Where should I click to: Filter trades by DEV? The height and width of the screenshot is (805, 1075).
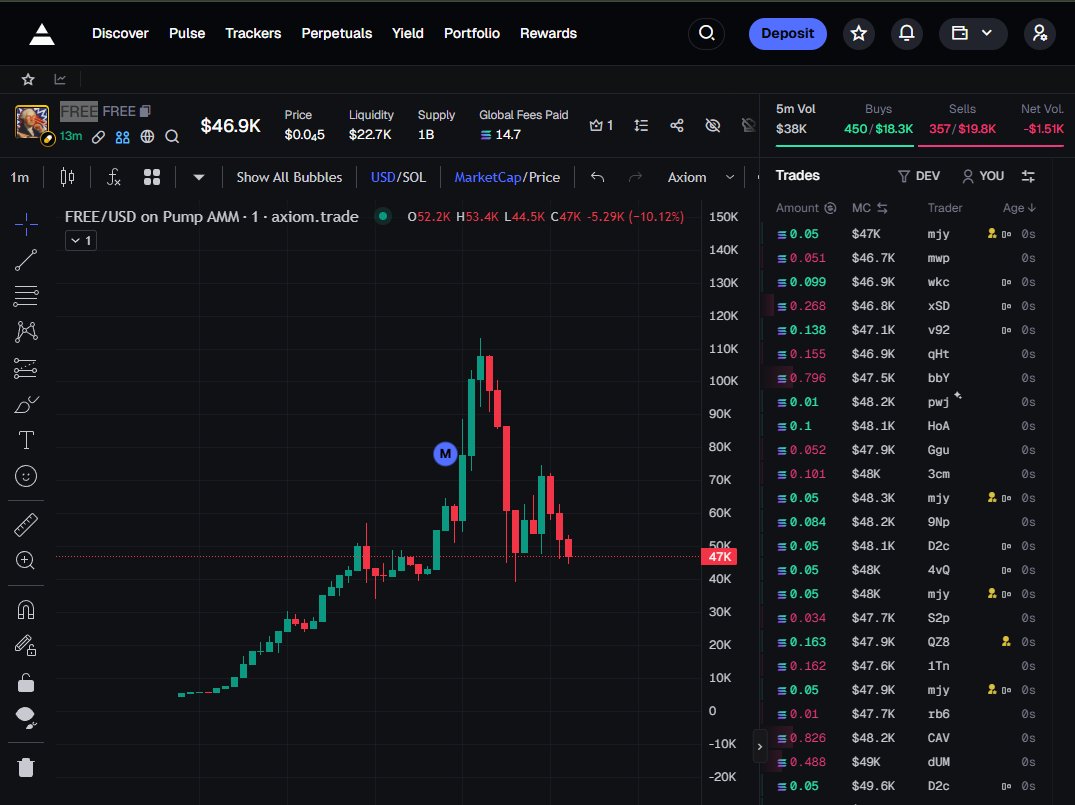coord(919,176)
